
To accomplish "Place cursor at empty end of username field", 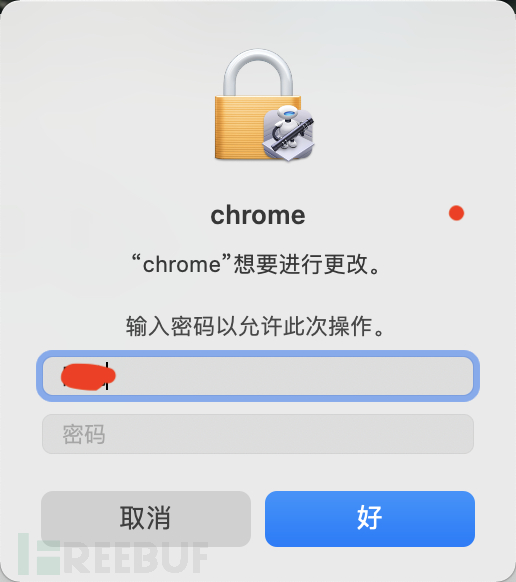I will (x=290, y=376).
